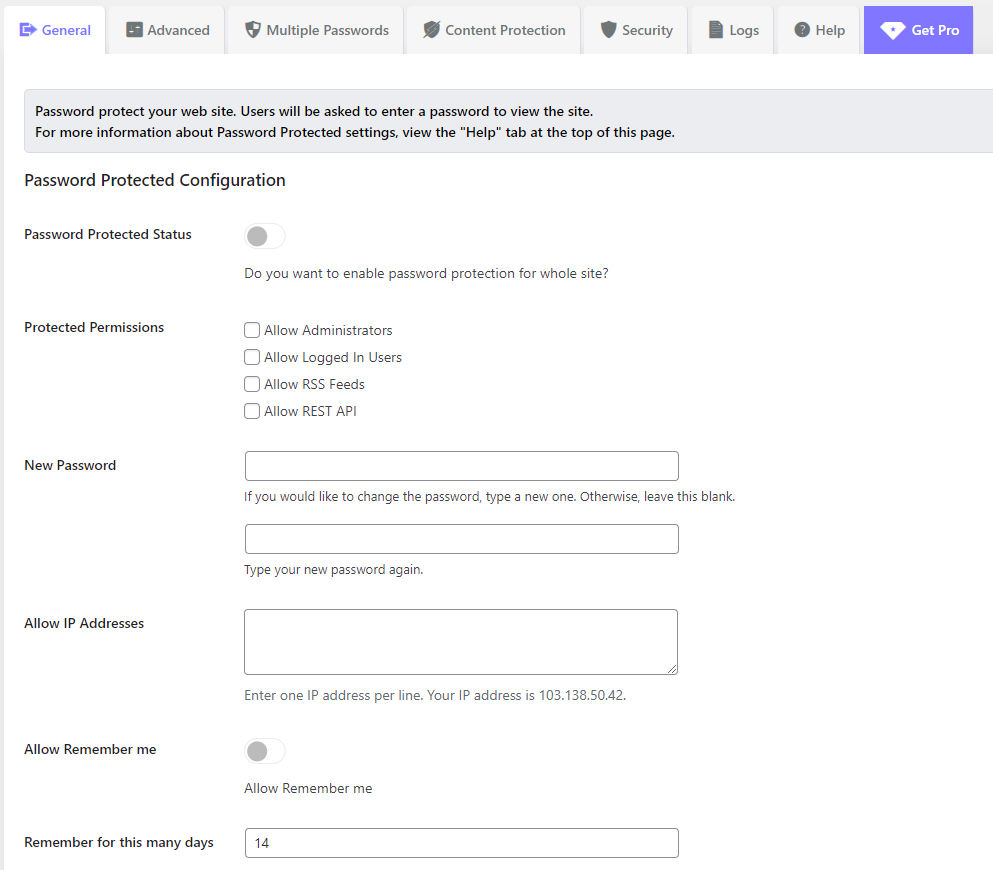This screenshot has width=993, height=870.
Task: Turn on the Allow Remember me toggle
Action: pos(265,751)
